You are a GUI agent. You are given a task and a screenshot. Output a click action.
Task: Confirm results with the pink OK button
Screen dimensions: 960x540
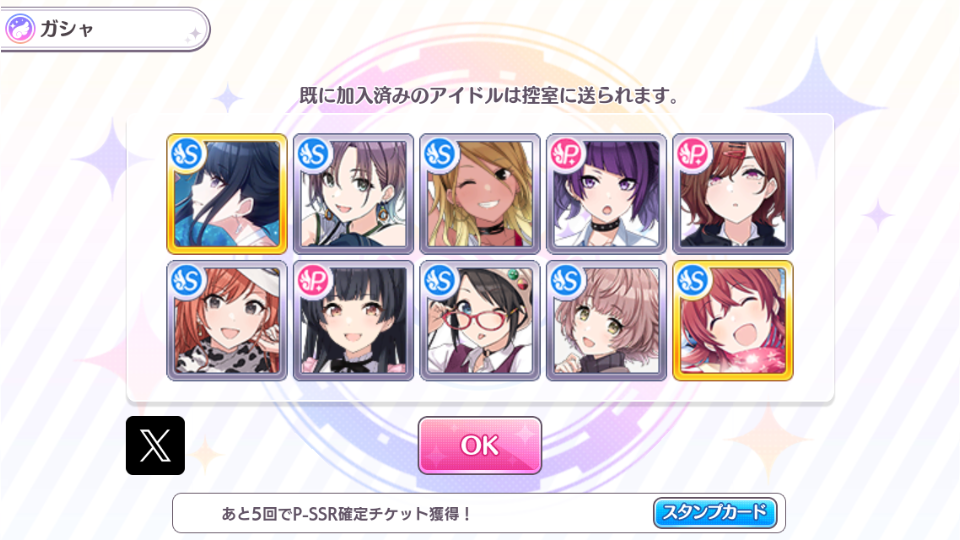tap(479, 445)
